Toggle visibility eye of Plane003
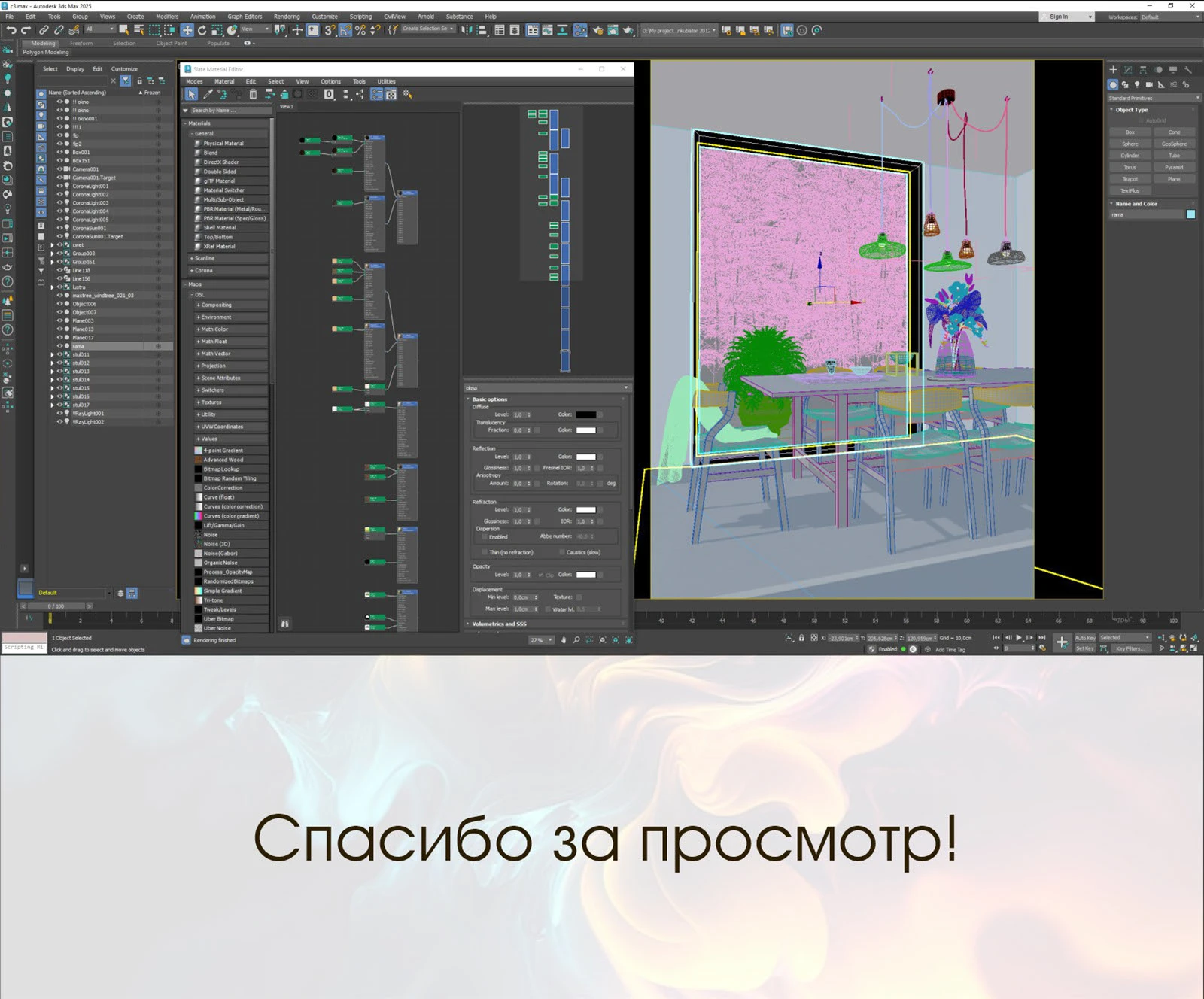This screenshot has height=999, width=1204. click(60, 320)
